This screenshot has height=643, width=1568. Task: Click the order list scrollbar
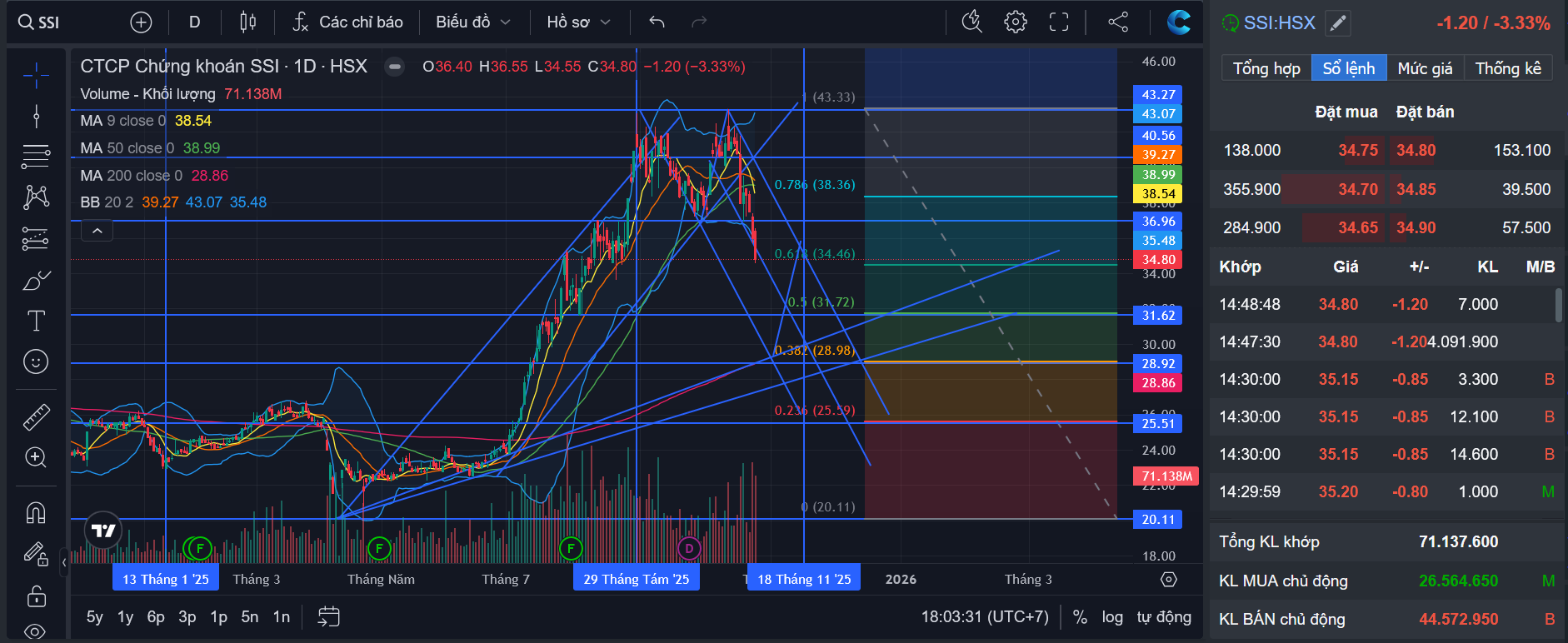click(1559, 305)
